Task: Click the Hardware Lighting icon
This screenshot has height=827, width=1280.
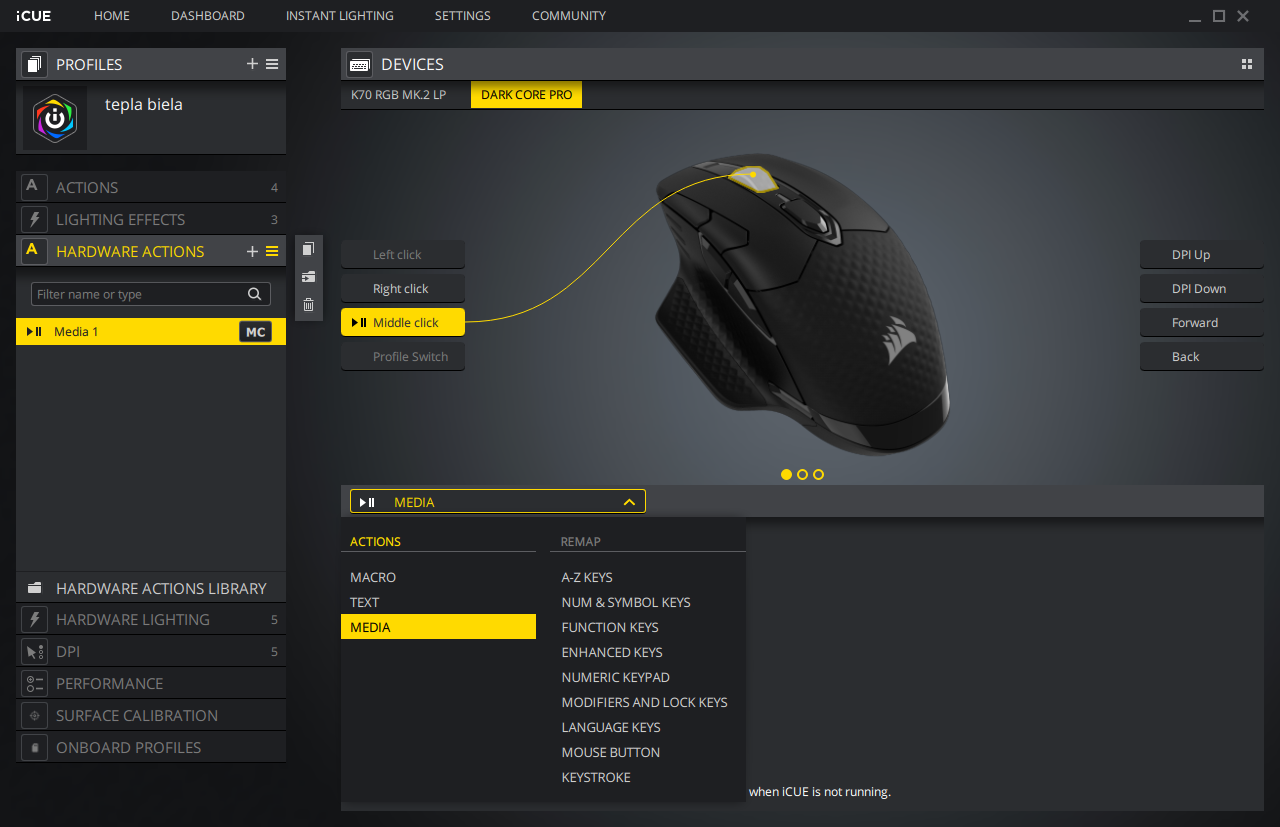Action: coord(35,619)
